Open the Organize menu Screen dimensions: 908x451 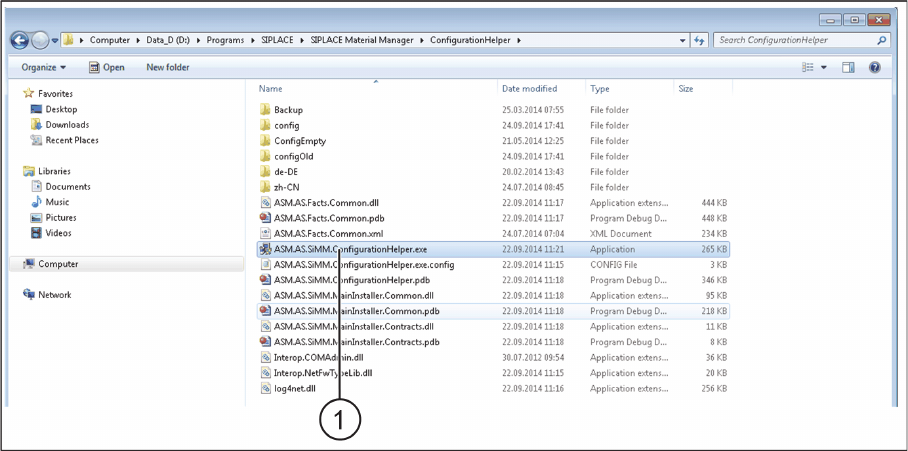tap(43, 68)
